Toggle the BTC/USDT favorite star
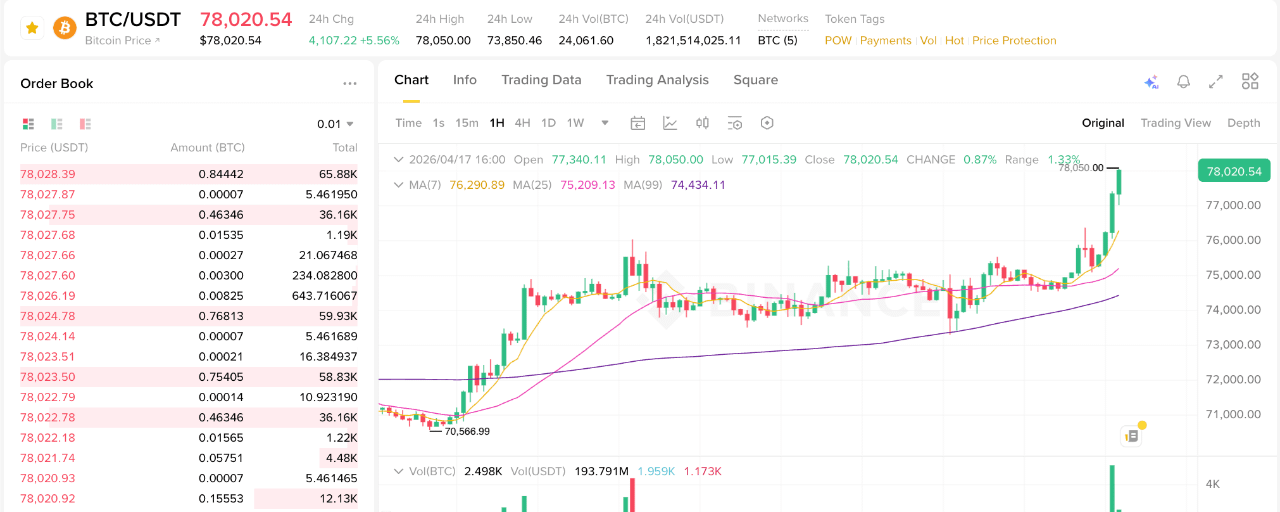The image size is (1280, 512). pos(32,28)
